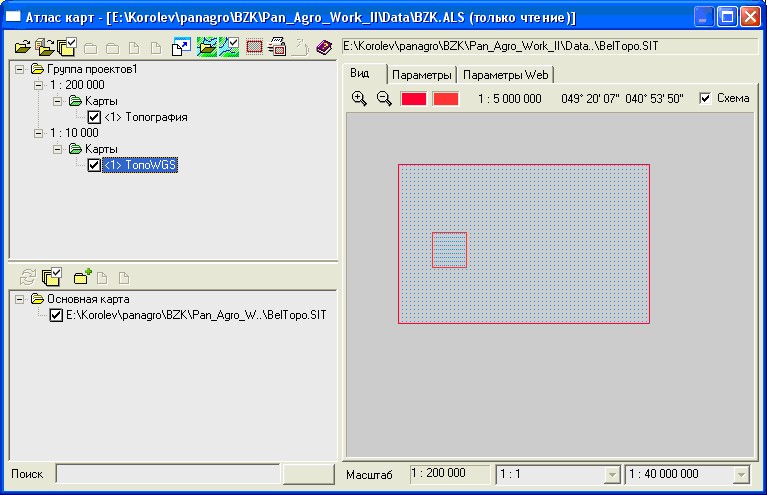Click the red dashed frame selection icon
The width and height of the screenshot is (767, 495).
coord(254,47)
